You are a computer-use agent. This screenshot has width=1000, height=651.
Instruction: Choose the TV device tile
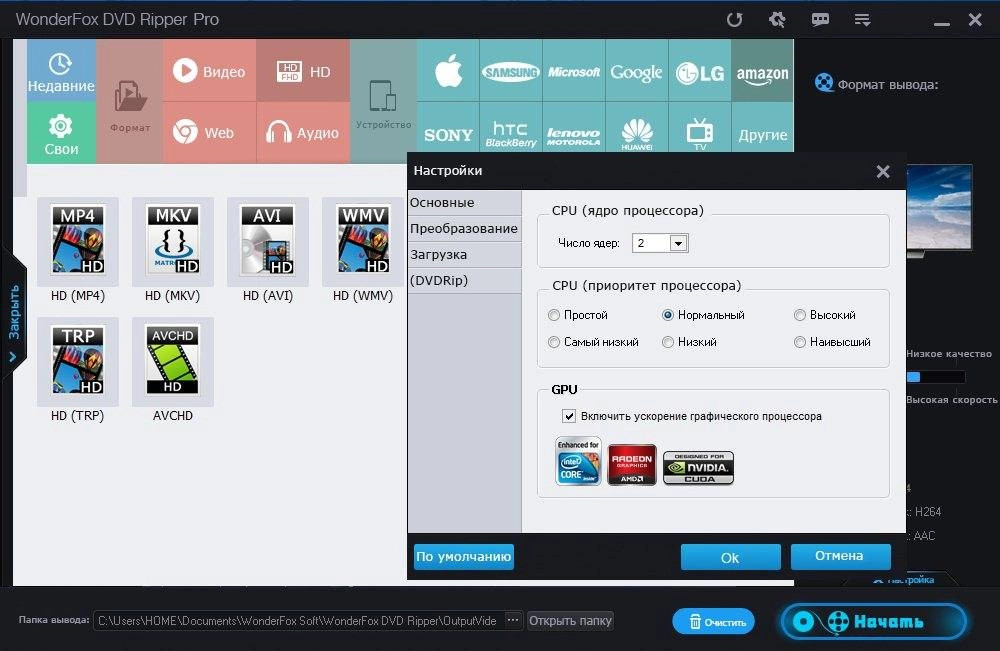[700, 128]
